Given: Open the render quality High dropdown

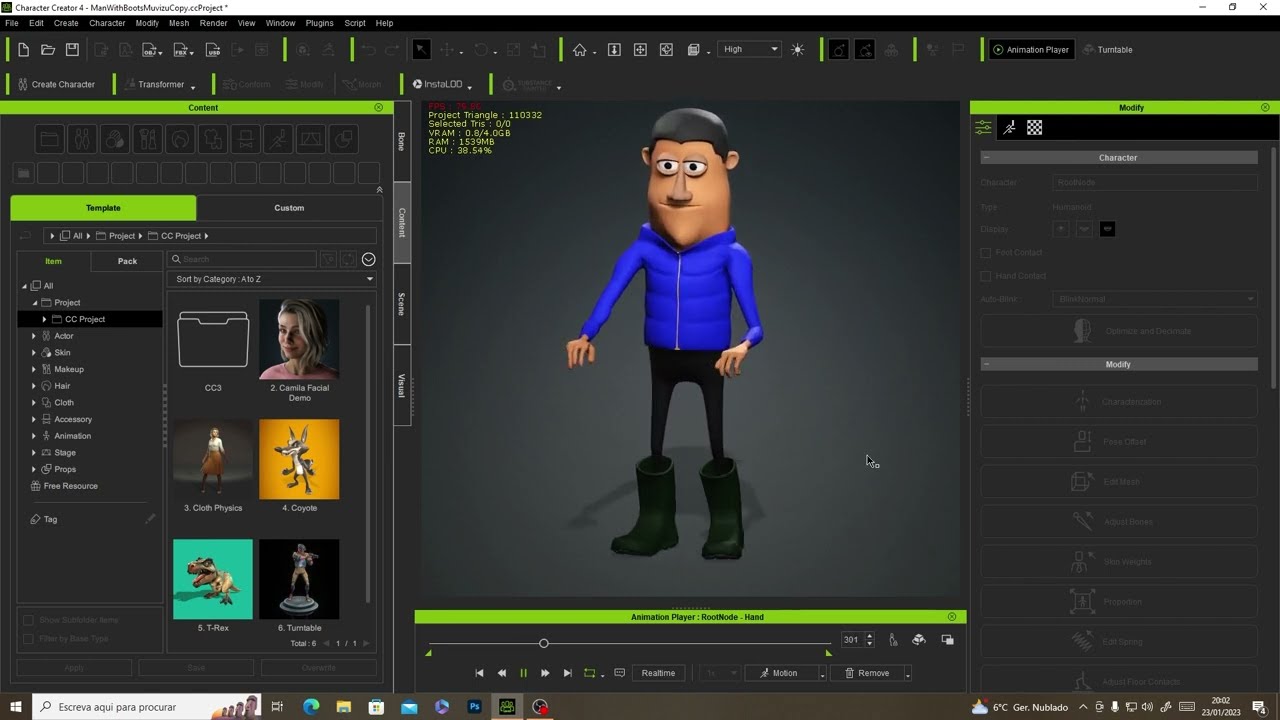Looking at the screenshot, I should click(748, 50).
